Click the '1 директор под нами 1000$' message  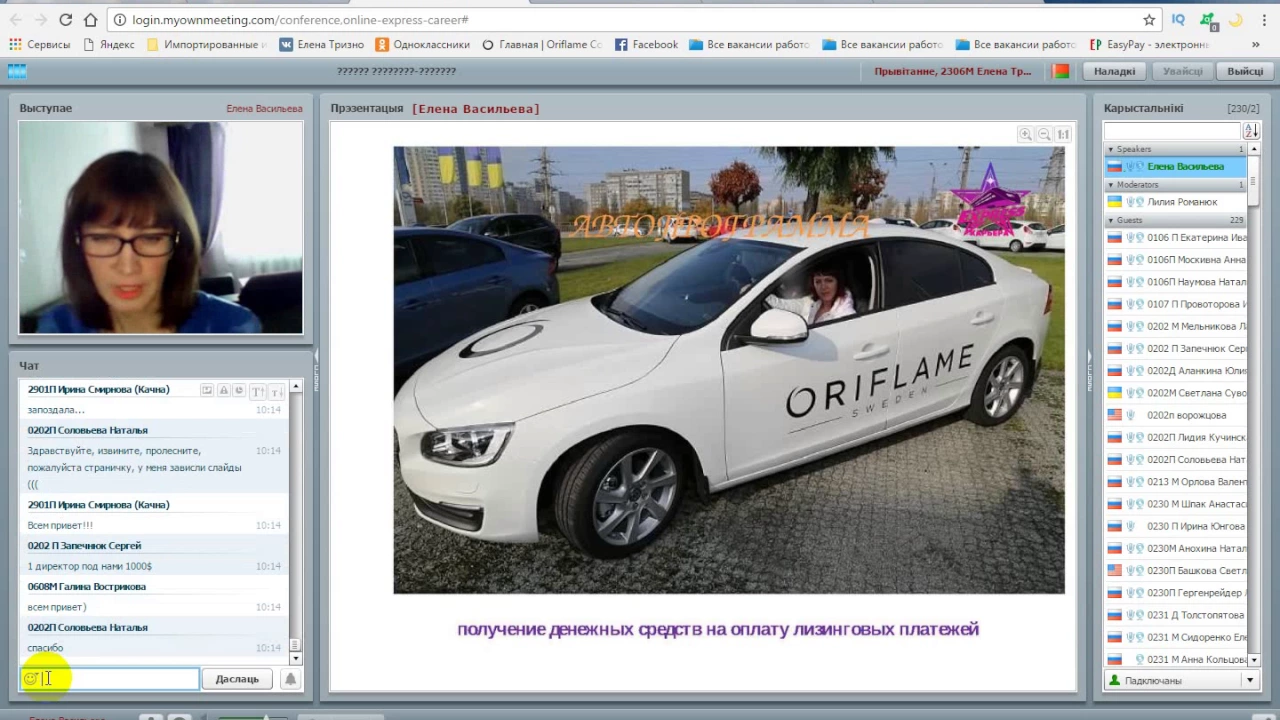point(90,566)
